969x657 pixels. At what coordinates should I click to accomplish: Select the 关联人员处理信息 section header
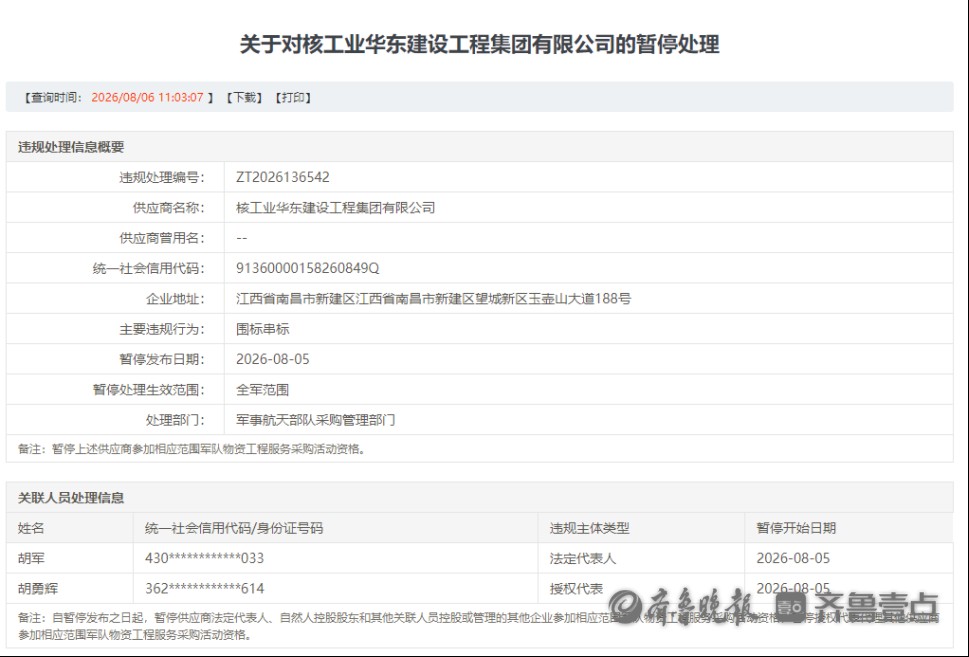click(x=71, y=498)
